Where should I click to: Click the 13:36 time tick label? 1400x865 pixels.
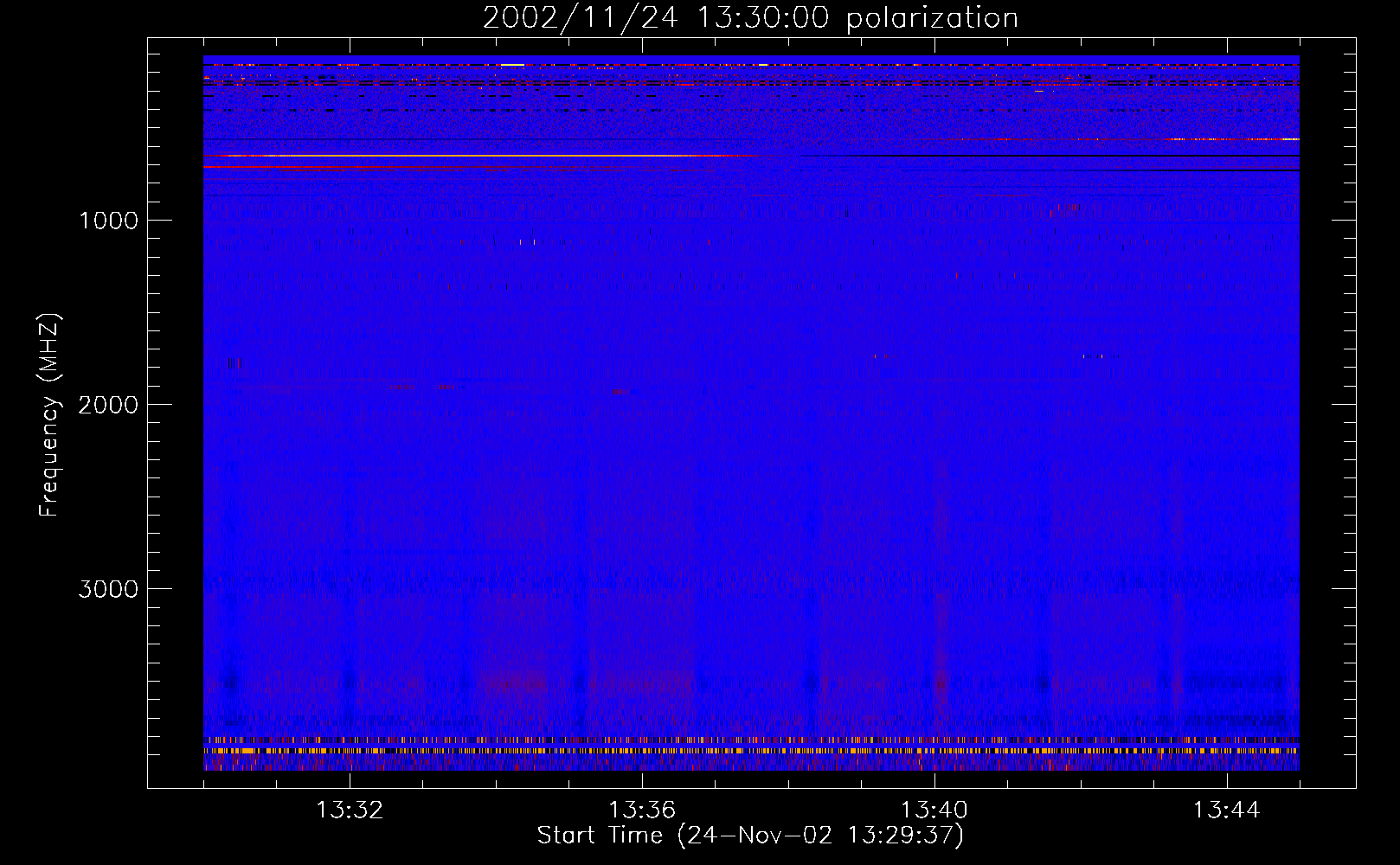tap(642, 811)
